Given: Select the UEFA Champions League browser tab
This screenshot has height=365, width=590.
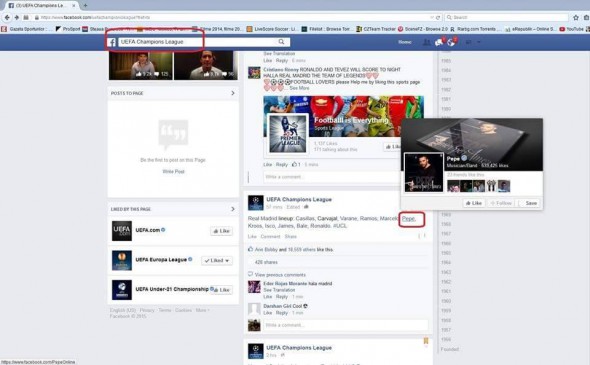Looking at the screenshot, I should pos(41,5).
